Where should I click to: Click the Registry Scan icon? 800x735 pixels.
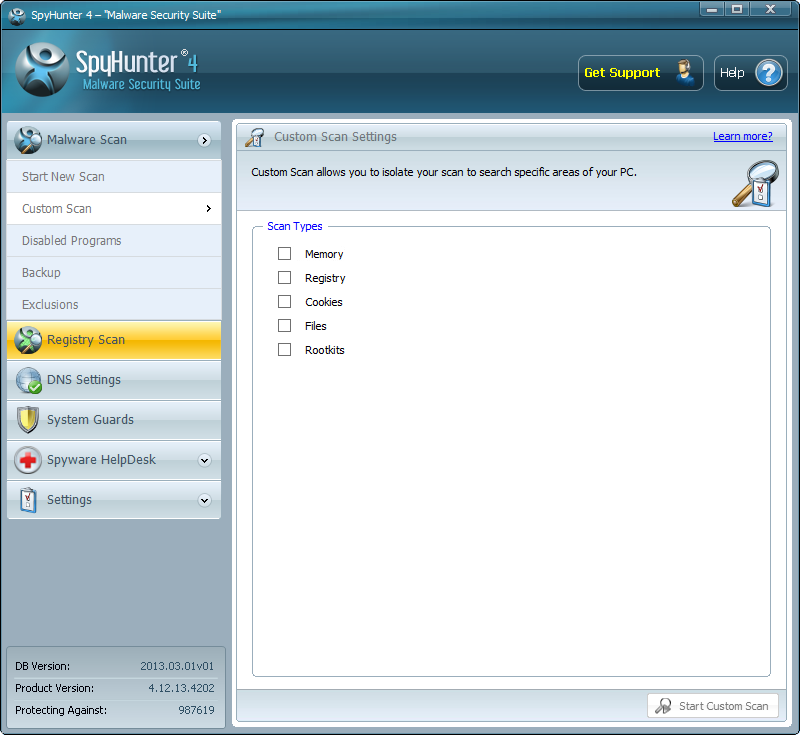point(28,340)
